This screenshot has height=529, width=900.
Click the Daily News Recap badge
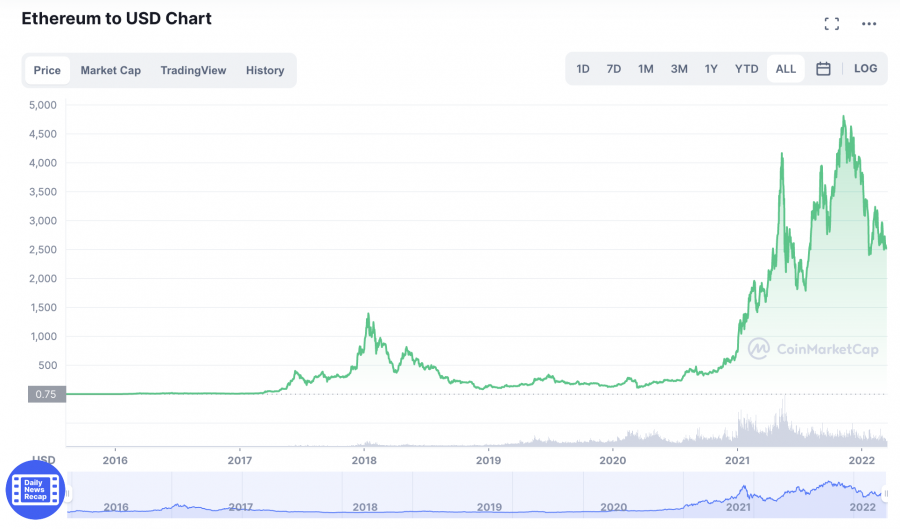(35, 490)
